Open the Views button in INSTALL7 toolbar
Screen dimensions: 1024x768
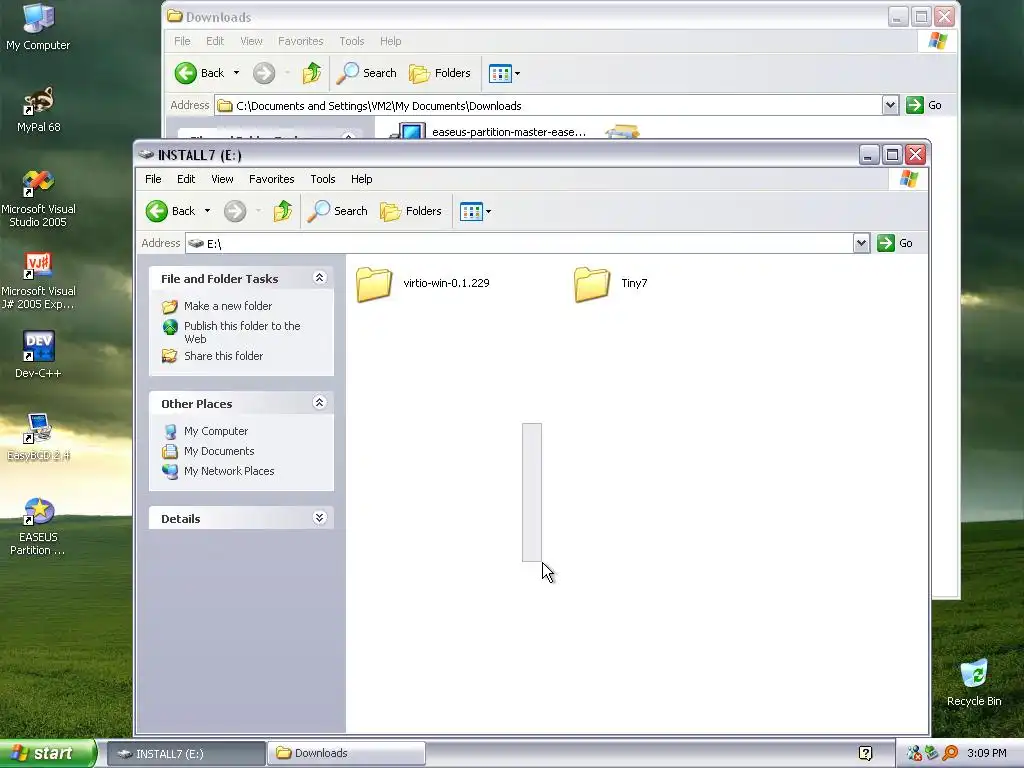click(x=471, y=212)
